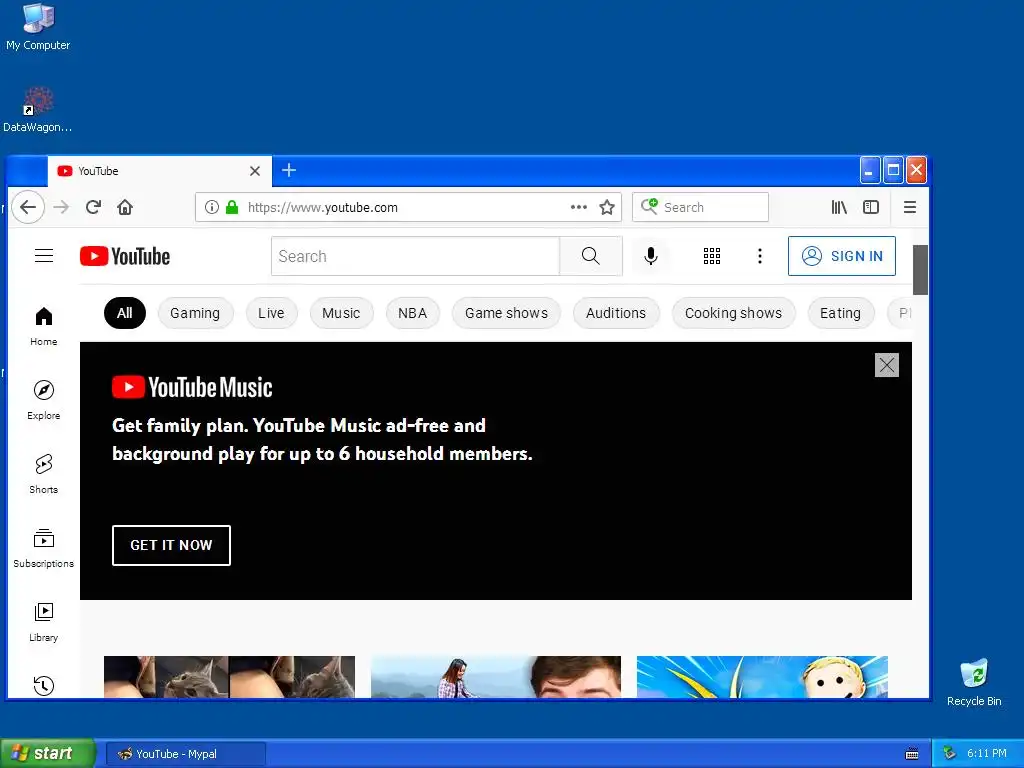Show site information icon in address bar

[x=212, y=207]
